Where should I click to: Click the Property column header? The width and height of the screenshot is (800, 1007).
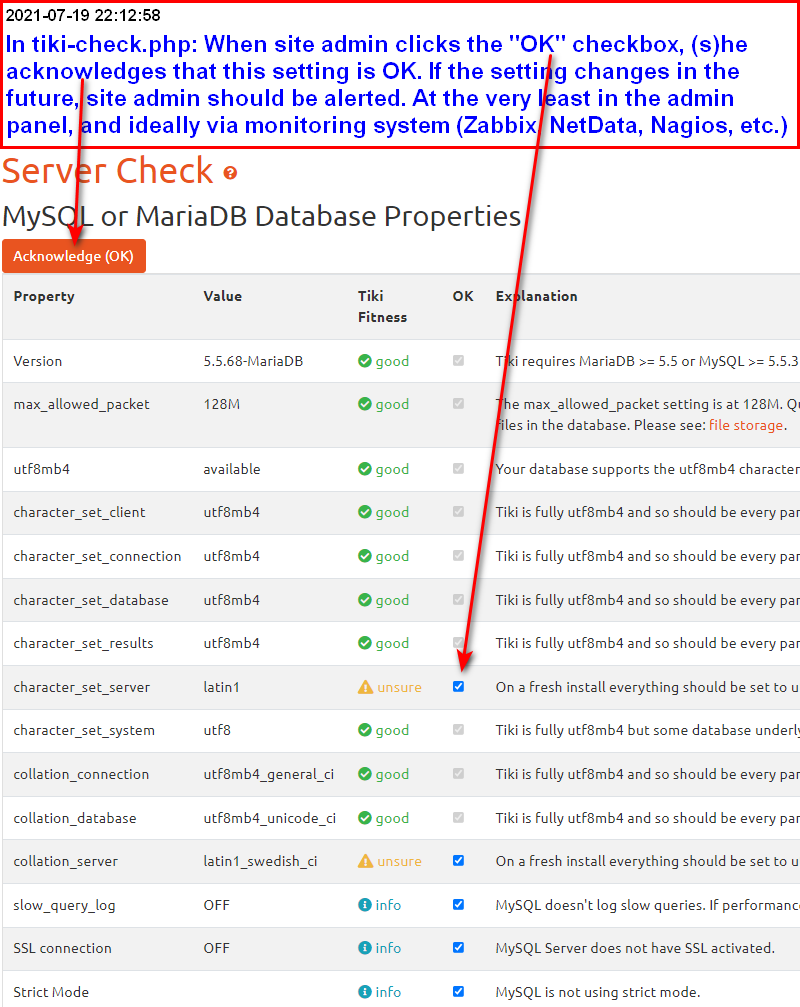coord(44,296)
